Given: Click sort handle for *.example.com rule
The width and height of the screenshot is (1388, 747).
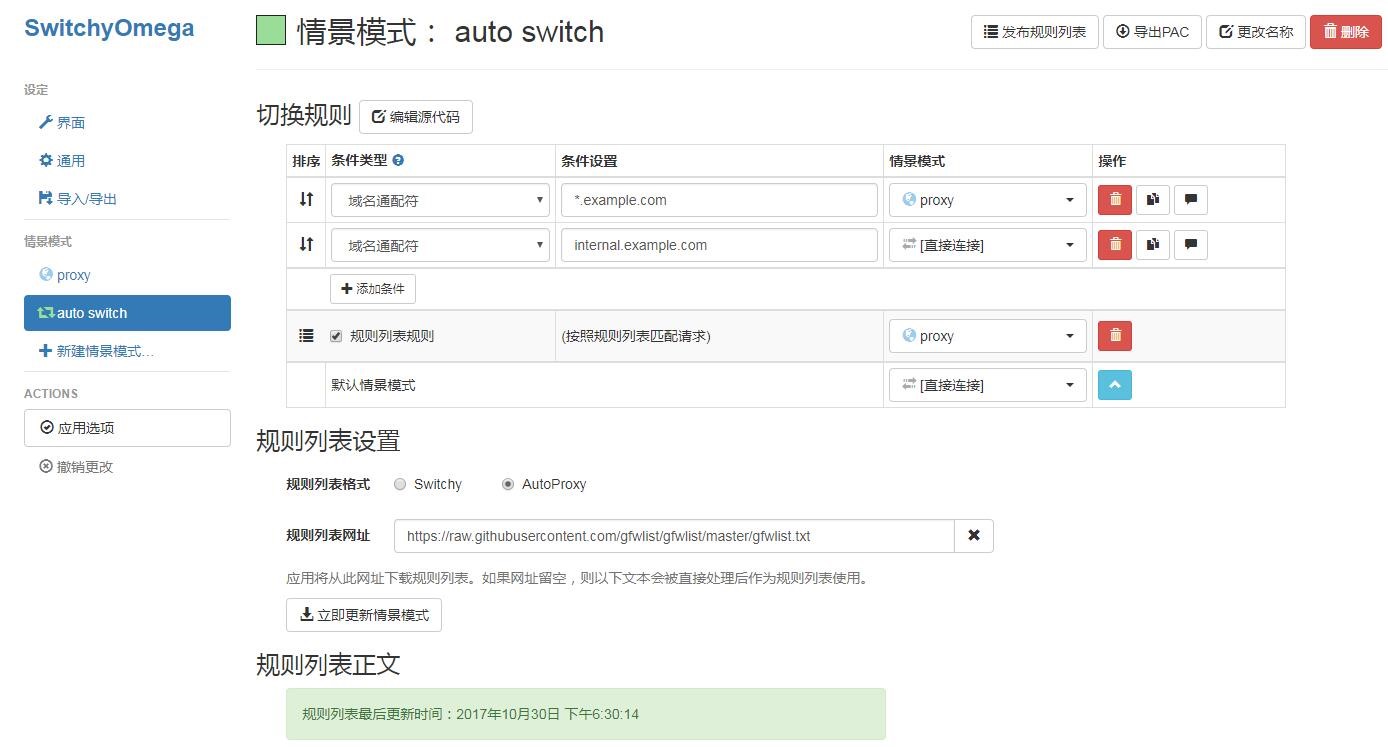Looking at the screenshot, I should coord(306,199).
